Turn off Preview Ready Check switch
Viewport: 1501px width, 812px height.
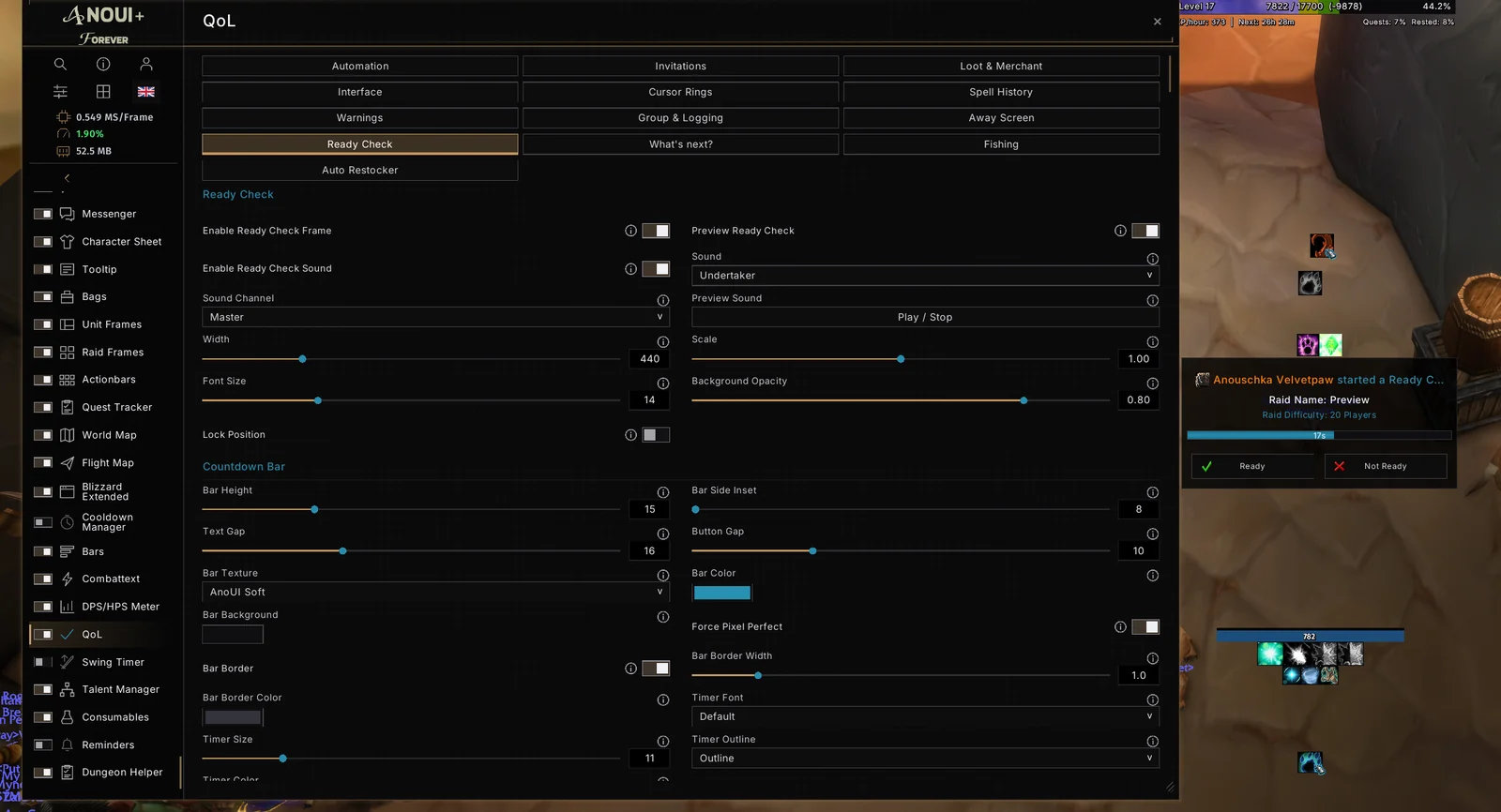1145,231
